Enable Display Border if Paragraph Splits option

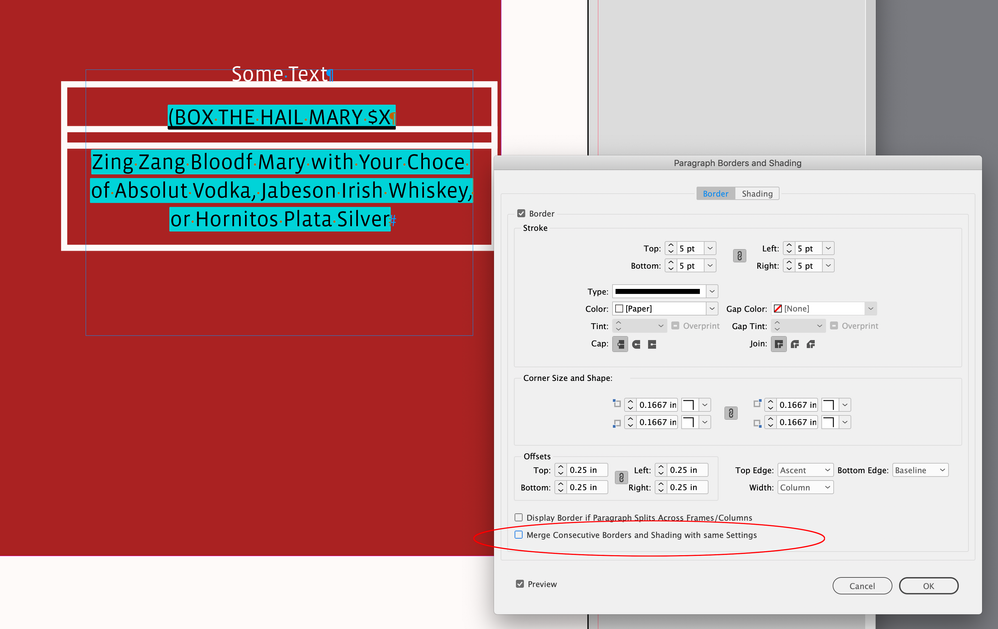click(519, 518)
